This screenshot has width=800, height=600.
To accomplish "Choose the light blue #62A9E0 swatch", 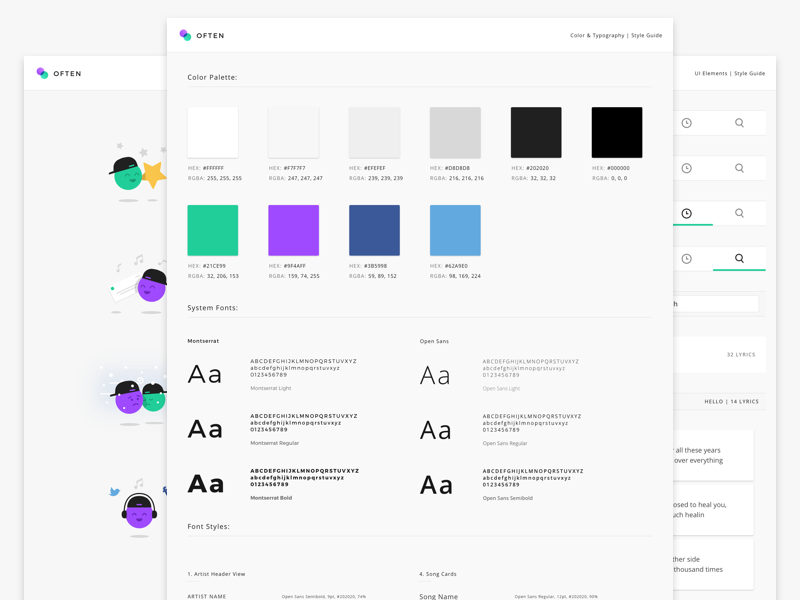I will pyautogui.click(x=455, y=230).
